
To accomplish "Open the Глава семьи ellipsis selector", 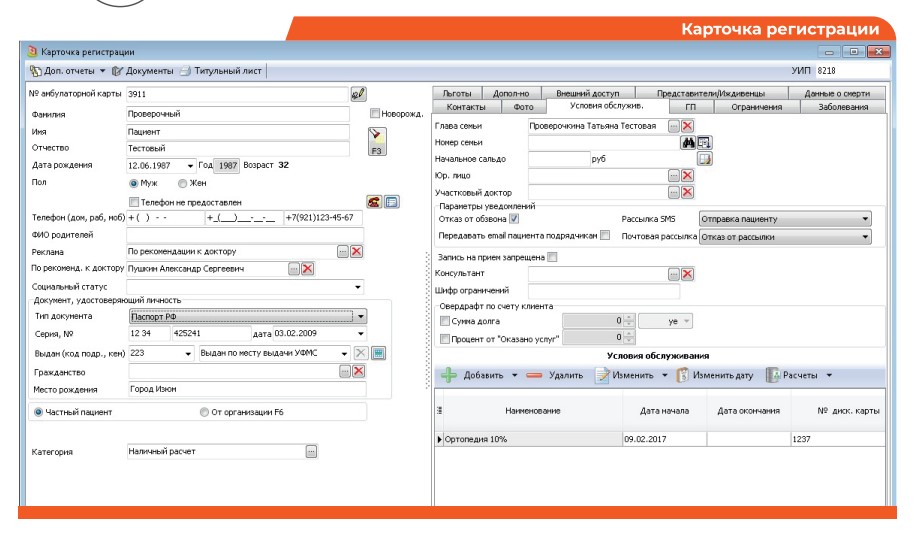I will (674, 126).
